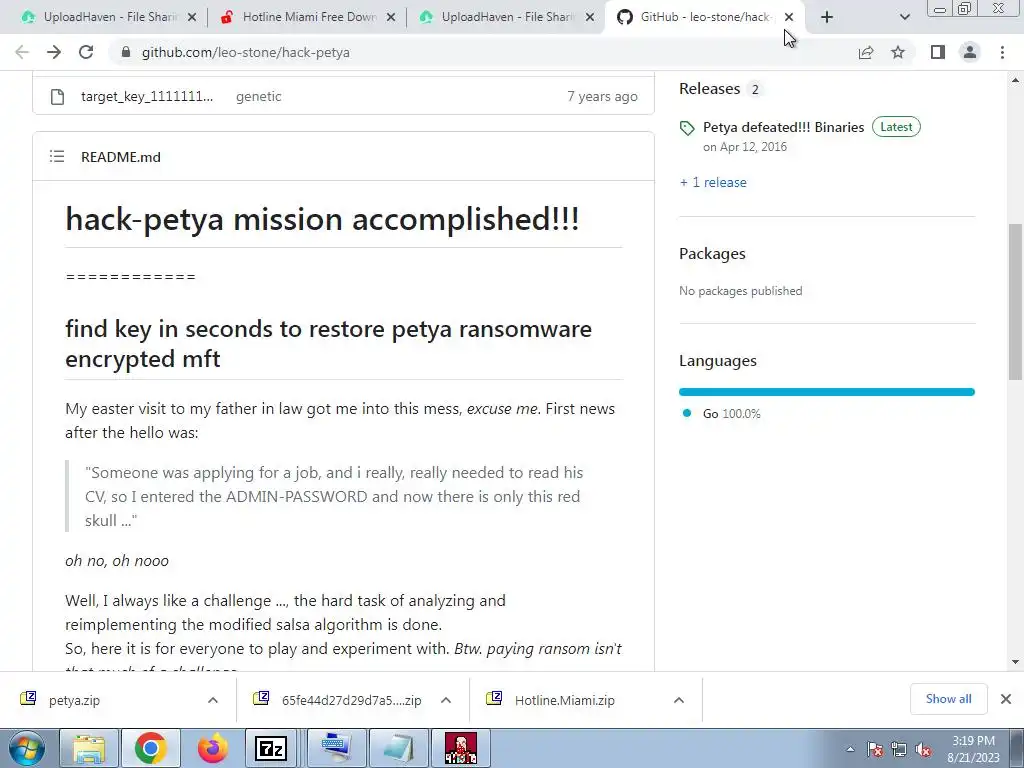Click the release tag icon
Viewport: 1024px width, 768px height.
point(687,128)
